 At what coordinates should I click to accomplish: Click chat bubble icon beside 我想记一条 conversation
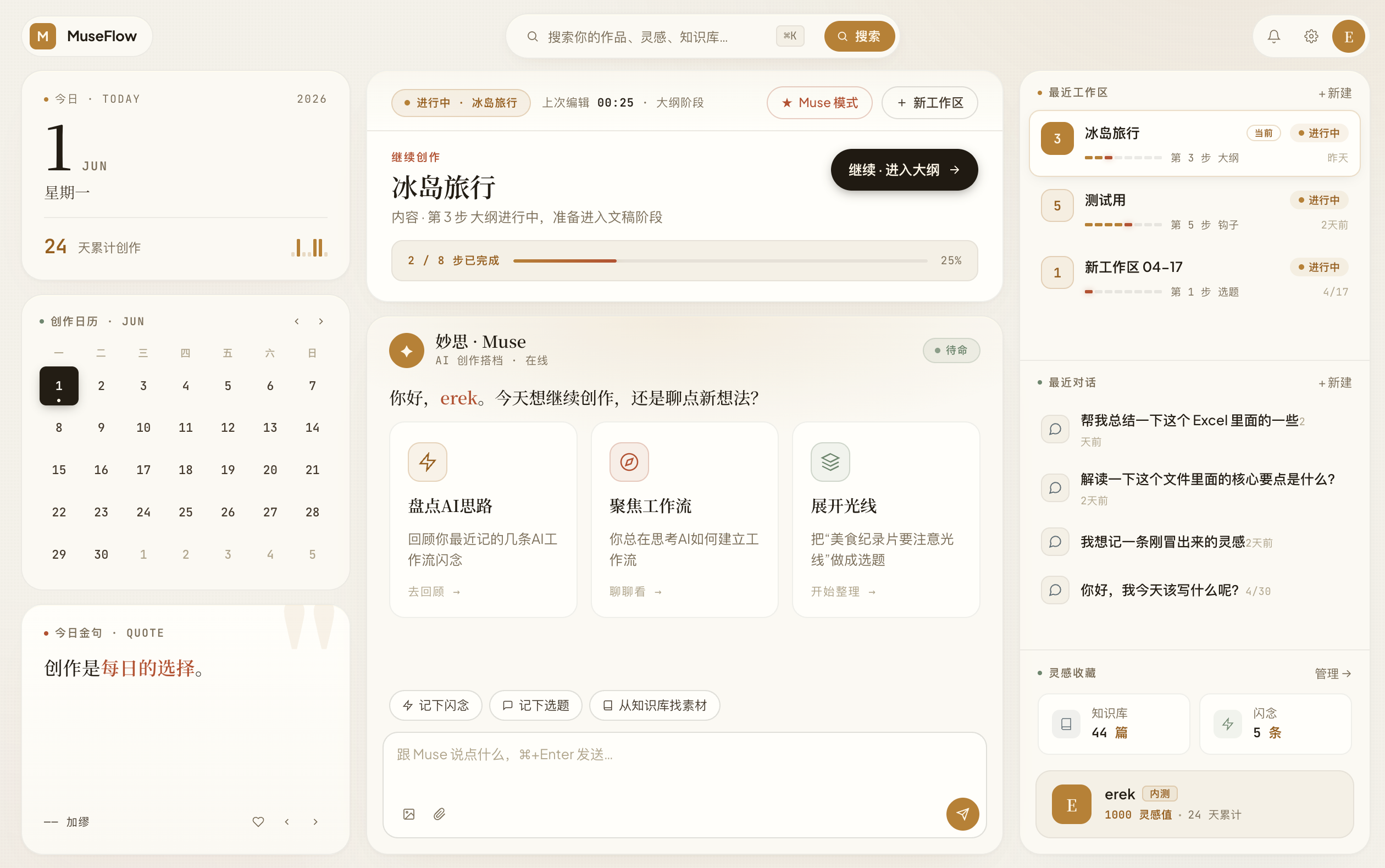click(1055, 541)
